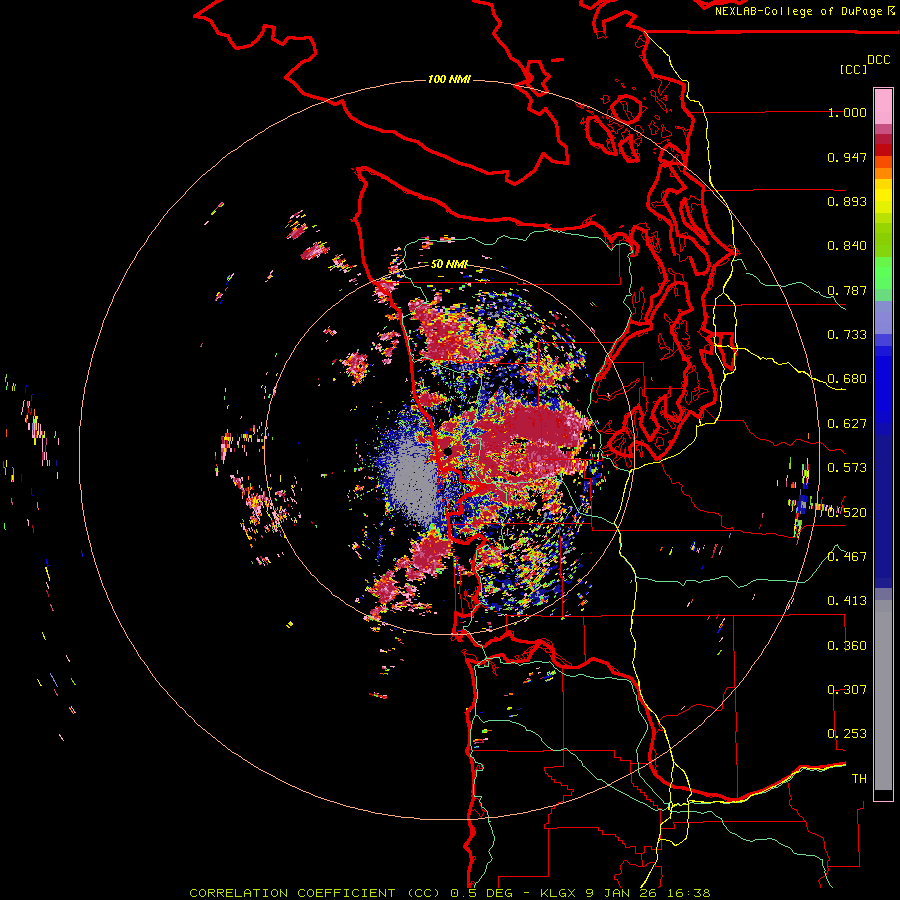
Task: Click the TH threshold label
Action: pos(859,779)
